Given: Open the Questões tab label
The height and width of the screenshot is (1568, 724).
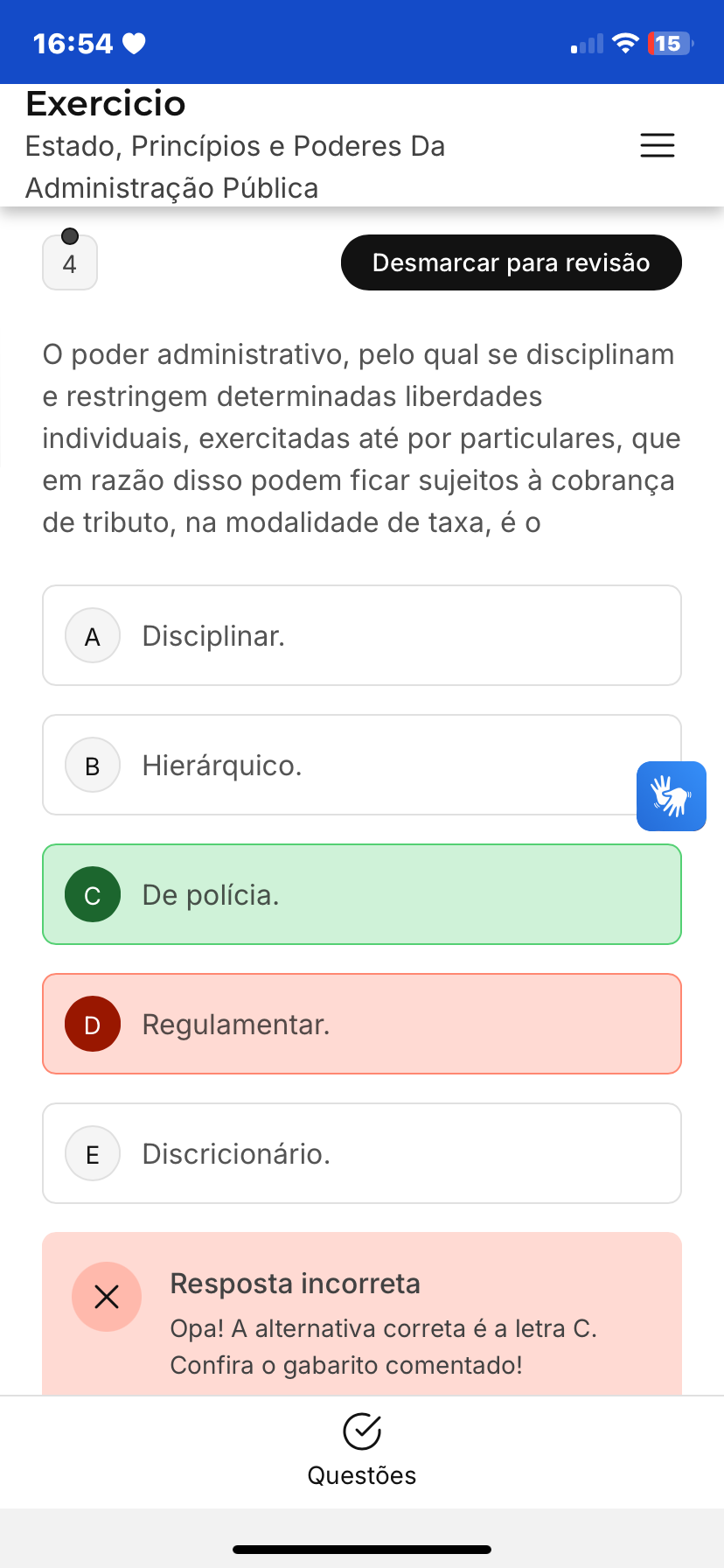Looking at the screenshot, I should coord(361,1475).
